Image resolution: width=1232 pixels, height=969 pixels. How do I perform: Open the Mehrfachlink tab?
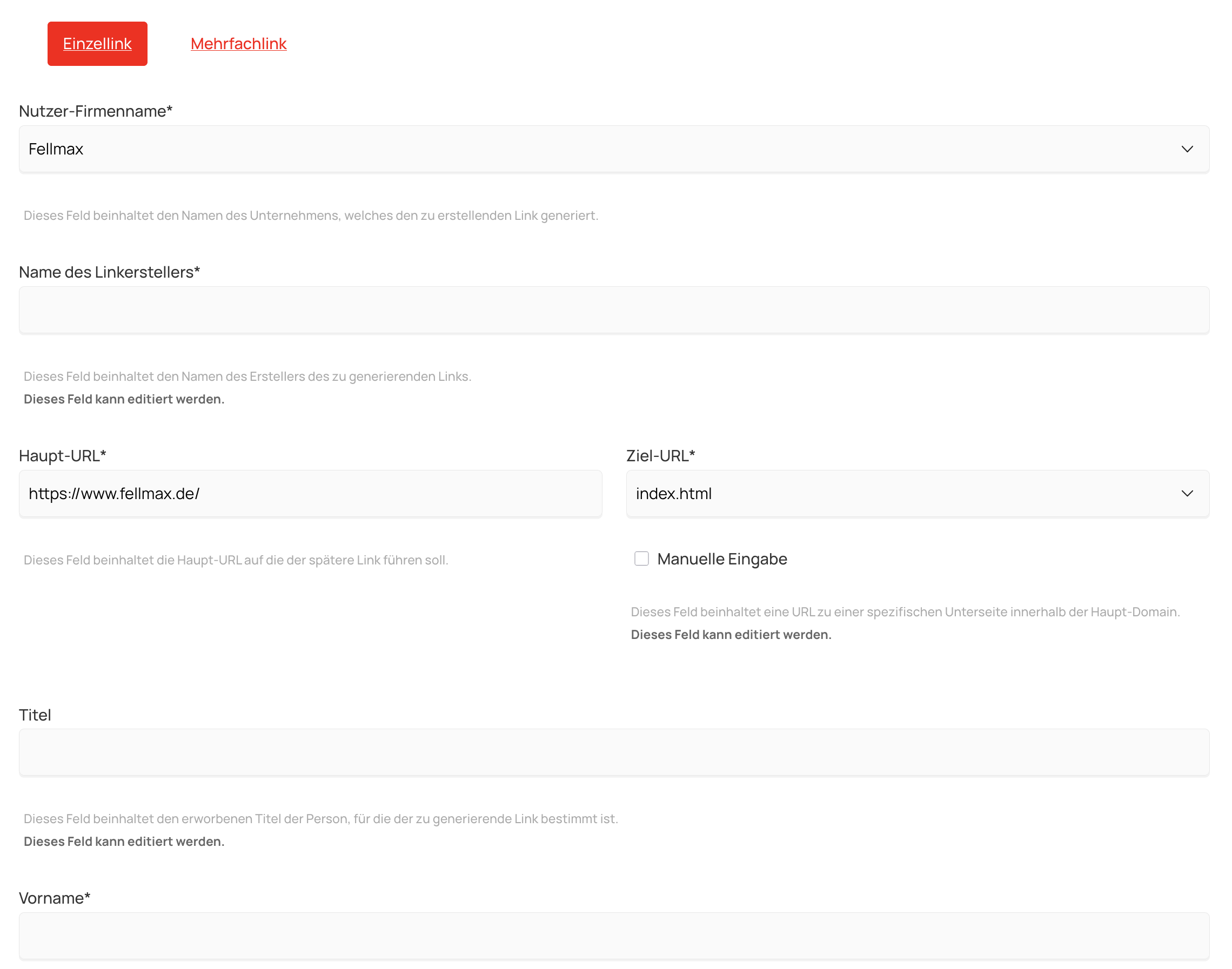click(238, 44)
